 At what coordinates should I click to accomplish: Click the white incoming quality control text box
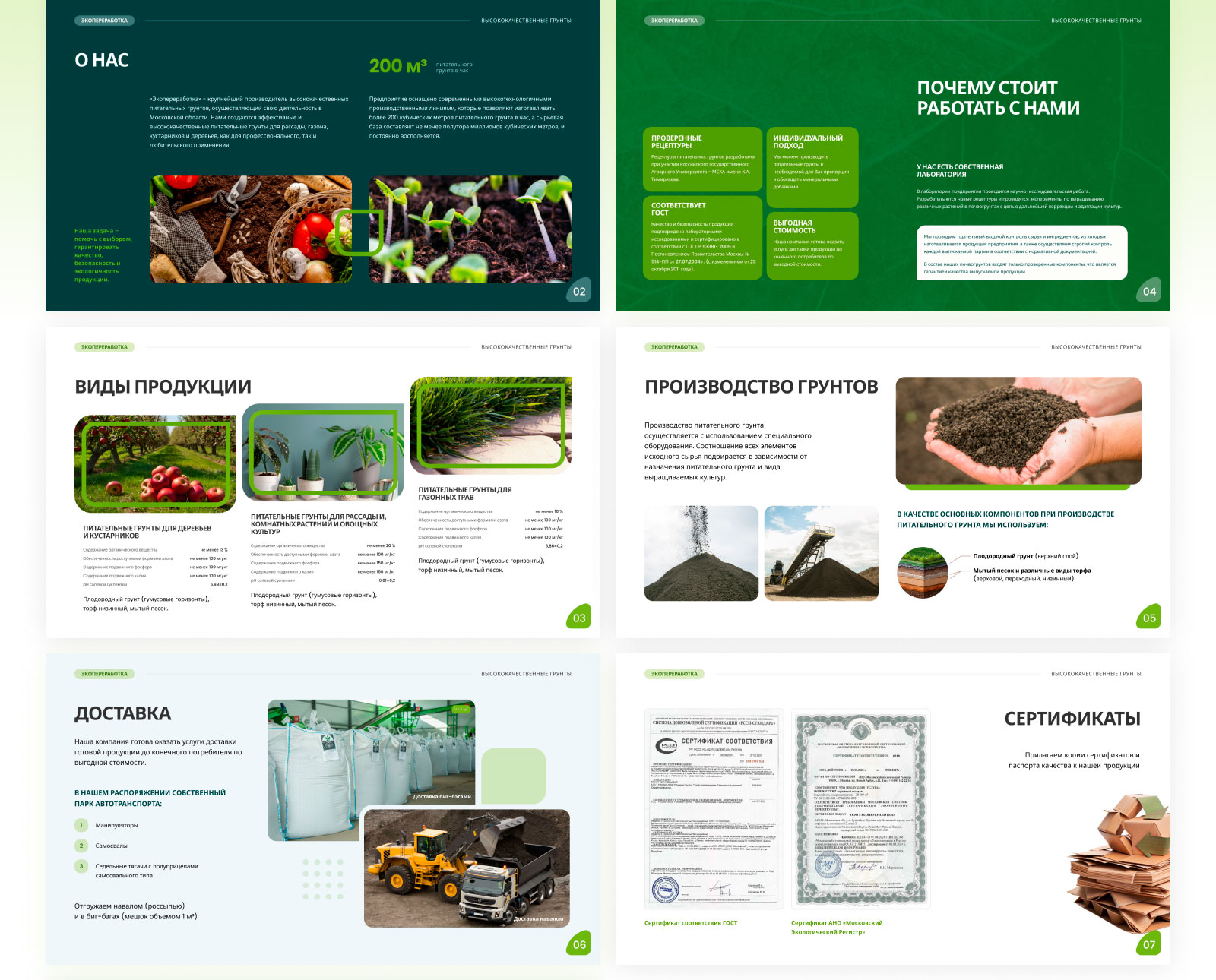[x=1021, y=253]
